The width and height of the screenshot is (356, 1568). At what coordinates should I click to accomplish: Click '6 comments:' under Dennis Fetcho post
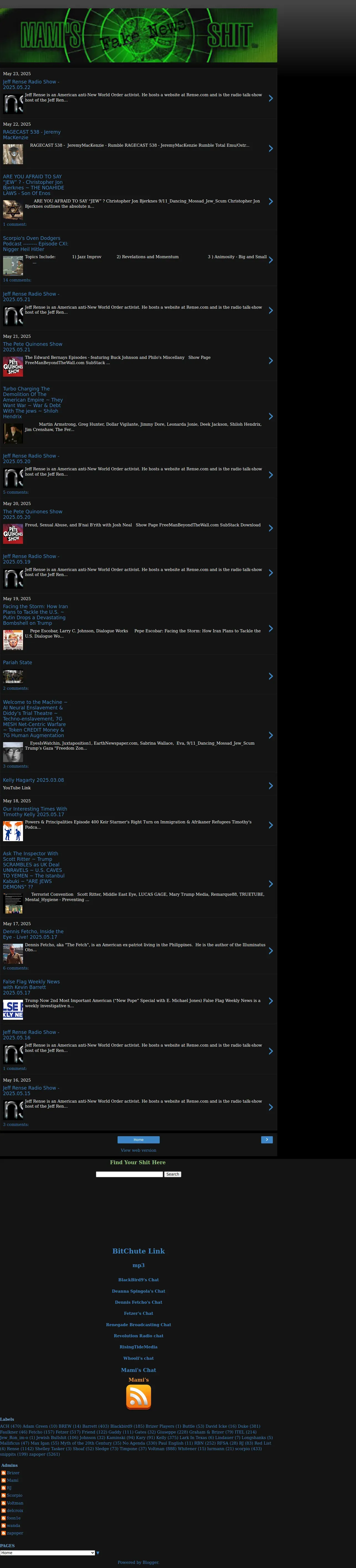point(16,968)
